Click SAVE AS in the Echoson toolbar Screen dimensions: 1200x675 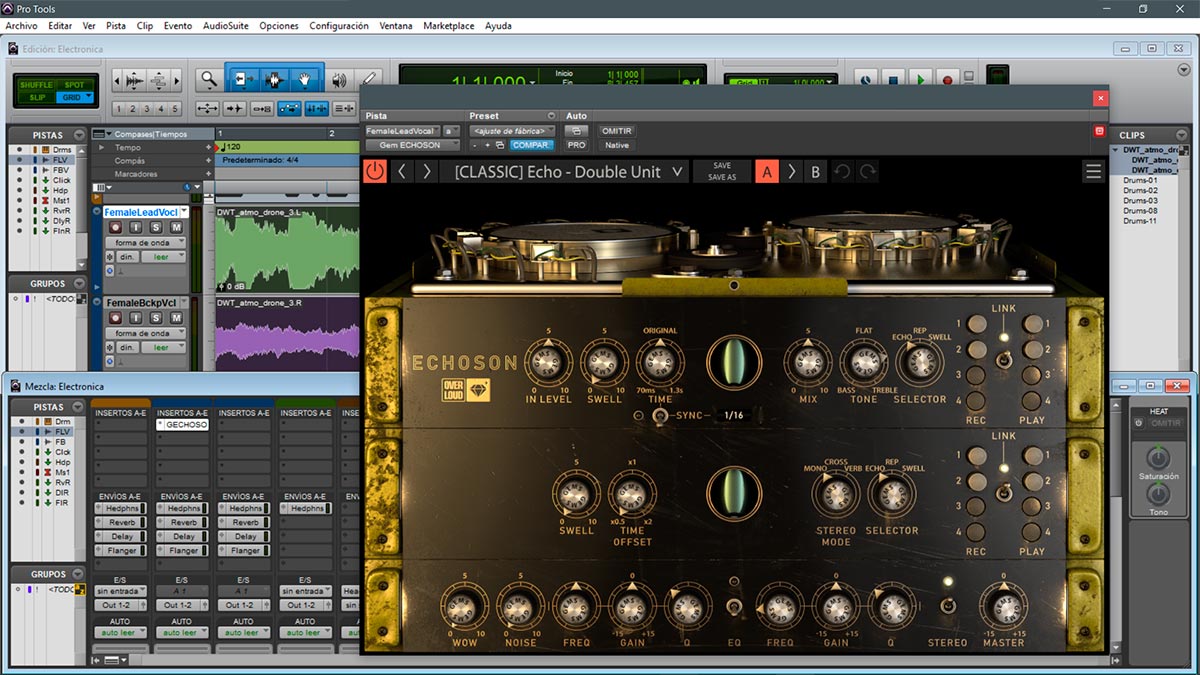pyautogui.click(x=721, y=177)
